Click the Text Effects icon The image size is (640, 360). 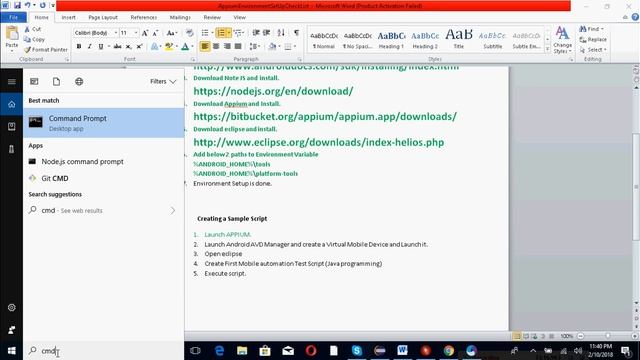tap(155, 47)
